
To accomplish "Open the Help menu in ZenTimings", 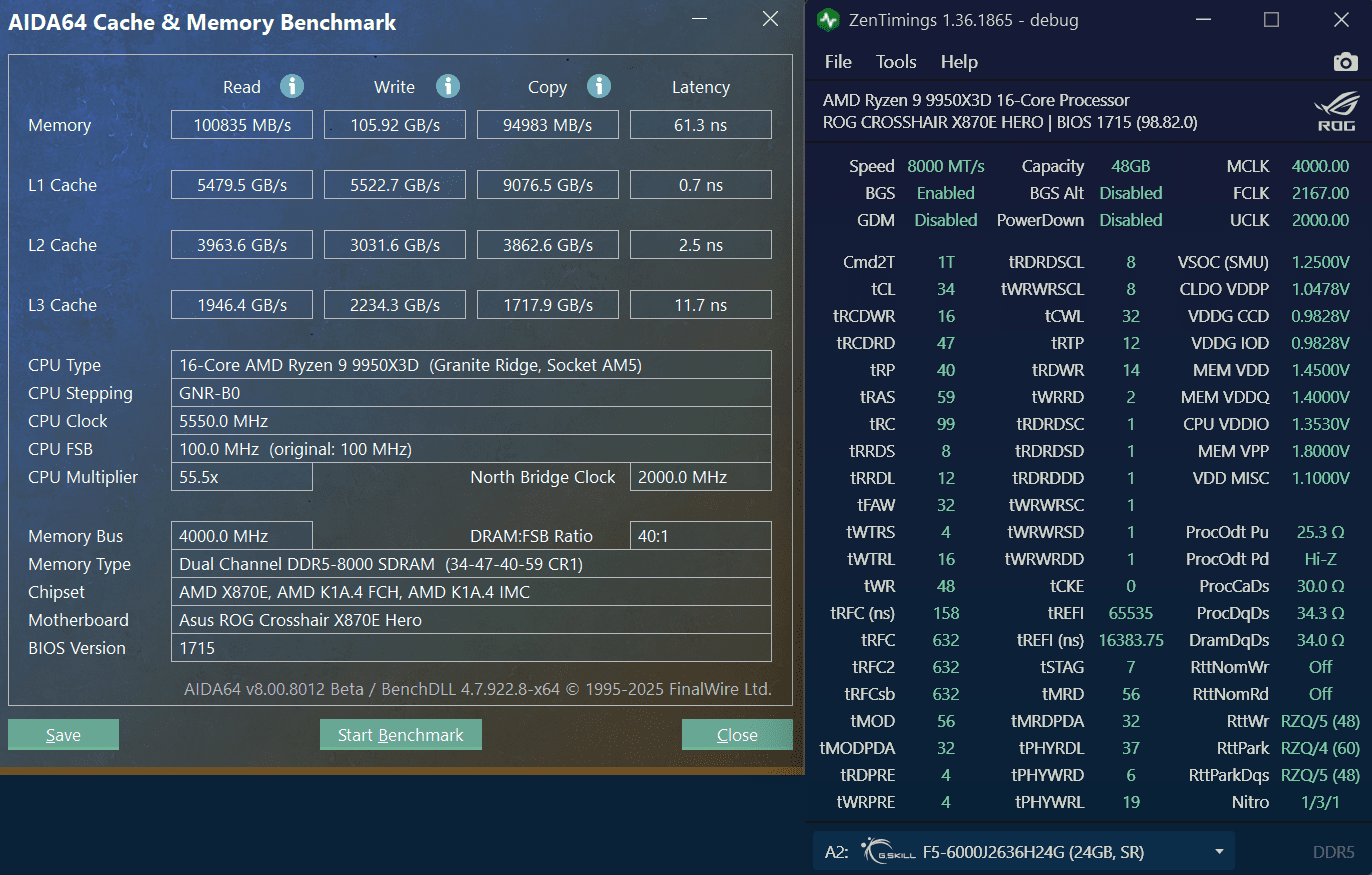I will click(x=959, y=62).
